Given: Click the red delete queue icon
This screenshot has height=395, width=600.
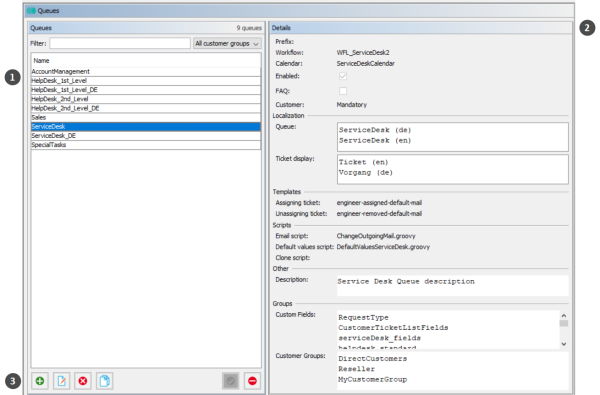Looking at the screenshot, I should pos(83,381).
